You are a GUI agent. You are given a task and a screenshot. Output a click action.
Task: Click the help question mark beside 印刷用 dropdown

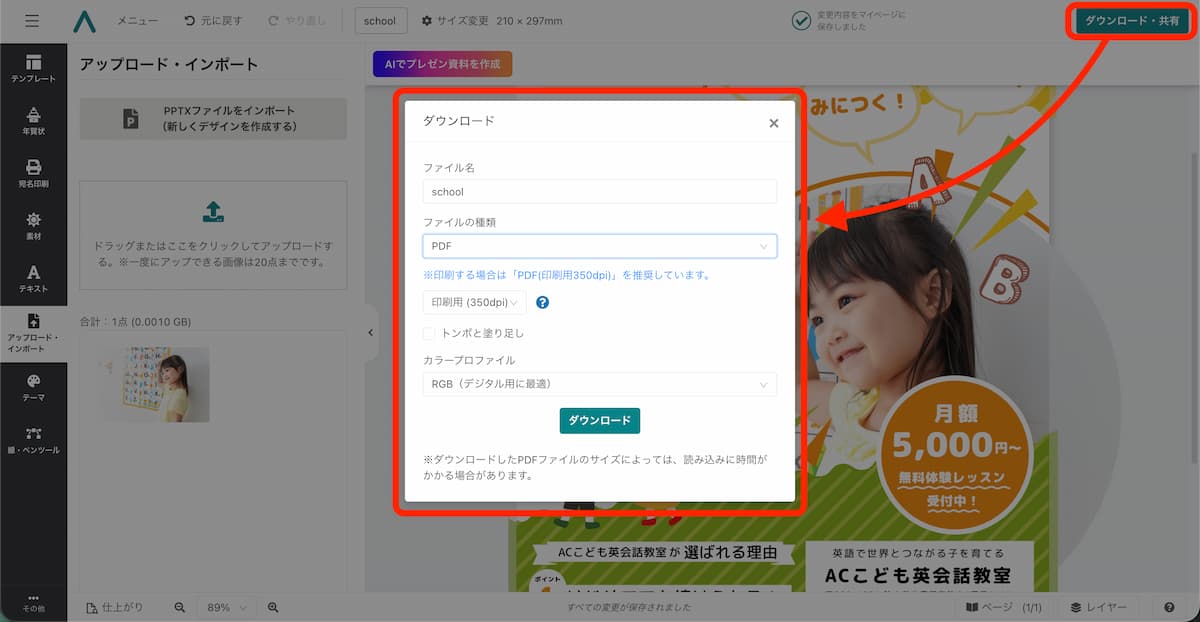pyautogui.click(x=542, y=302)
